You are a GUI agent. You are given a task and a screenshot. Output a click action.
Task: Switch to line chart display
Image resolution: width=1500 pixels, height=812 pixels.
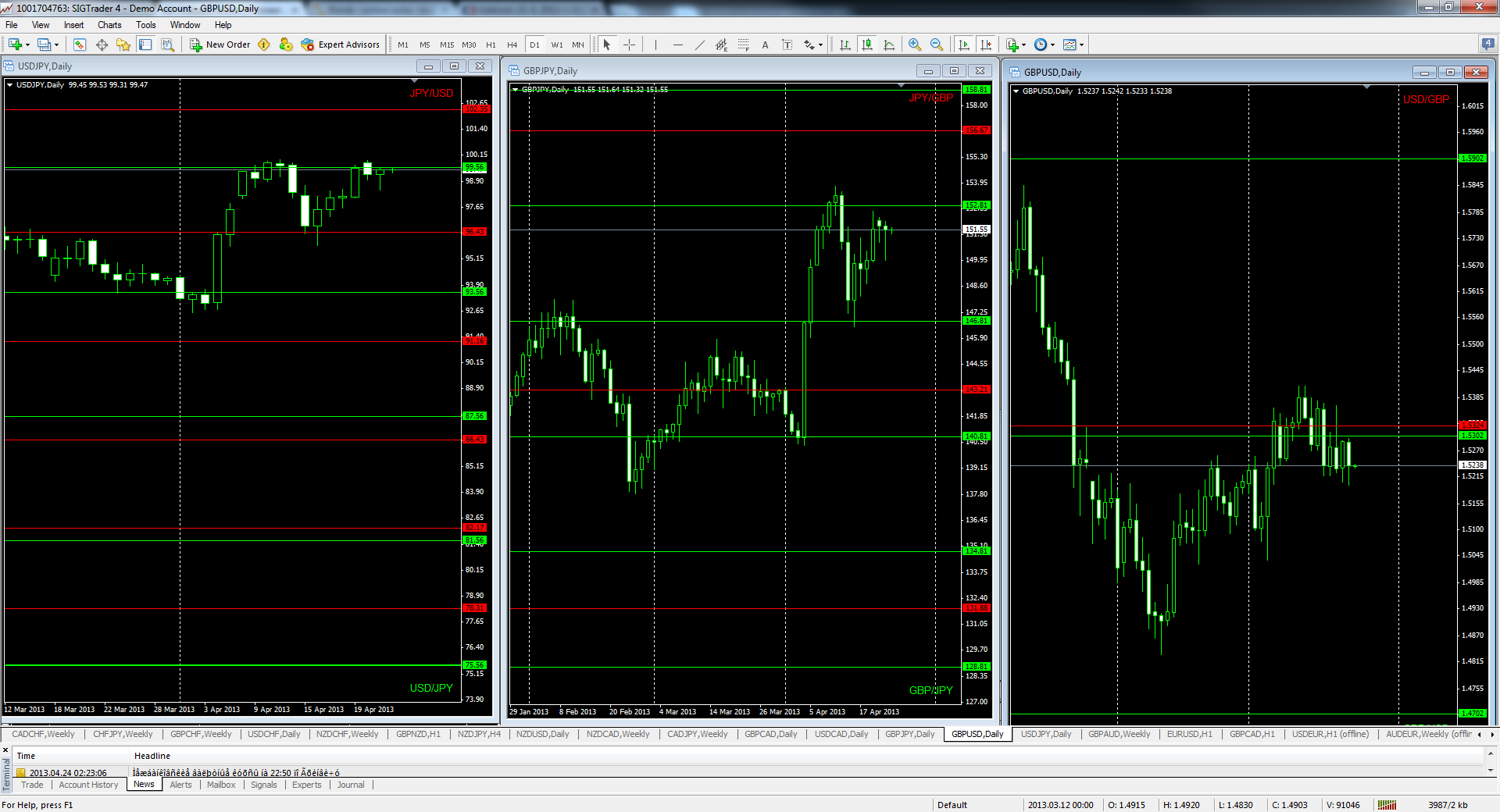889,45
